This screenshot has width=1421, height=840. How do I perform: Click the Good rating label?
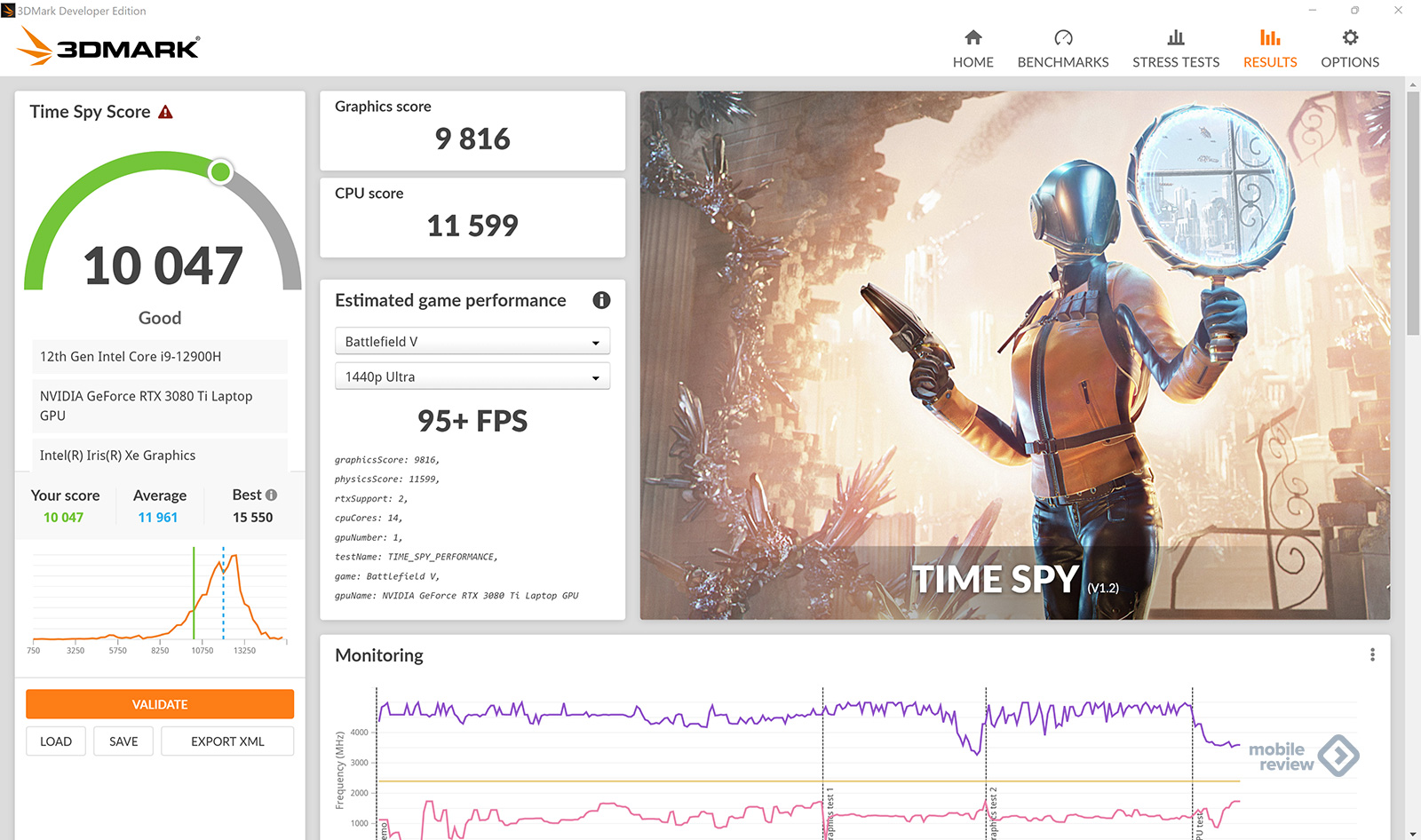click(x=160, y=318)
